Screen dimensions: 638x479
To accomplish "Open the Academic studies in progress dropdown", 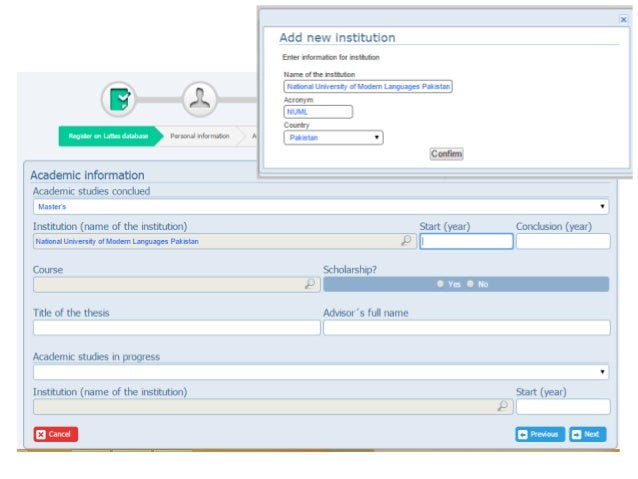I will click(x=321, y=372).
